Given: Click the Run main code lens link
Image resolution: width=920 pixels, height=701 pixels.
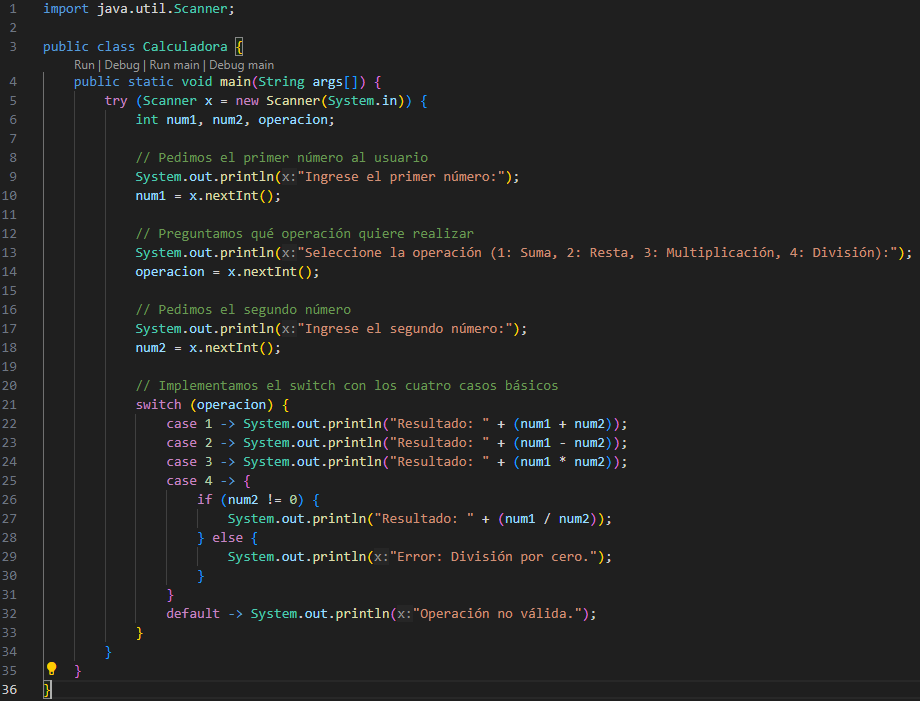Looking at the screenshot, I should click(174, 65).
